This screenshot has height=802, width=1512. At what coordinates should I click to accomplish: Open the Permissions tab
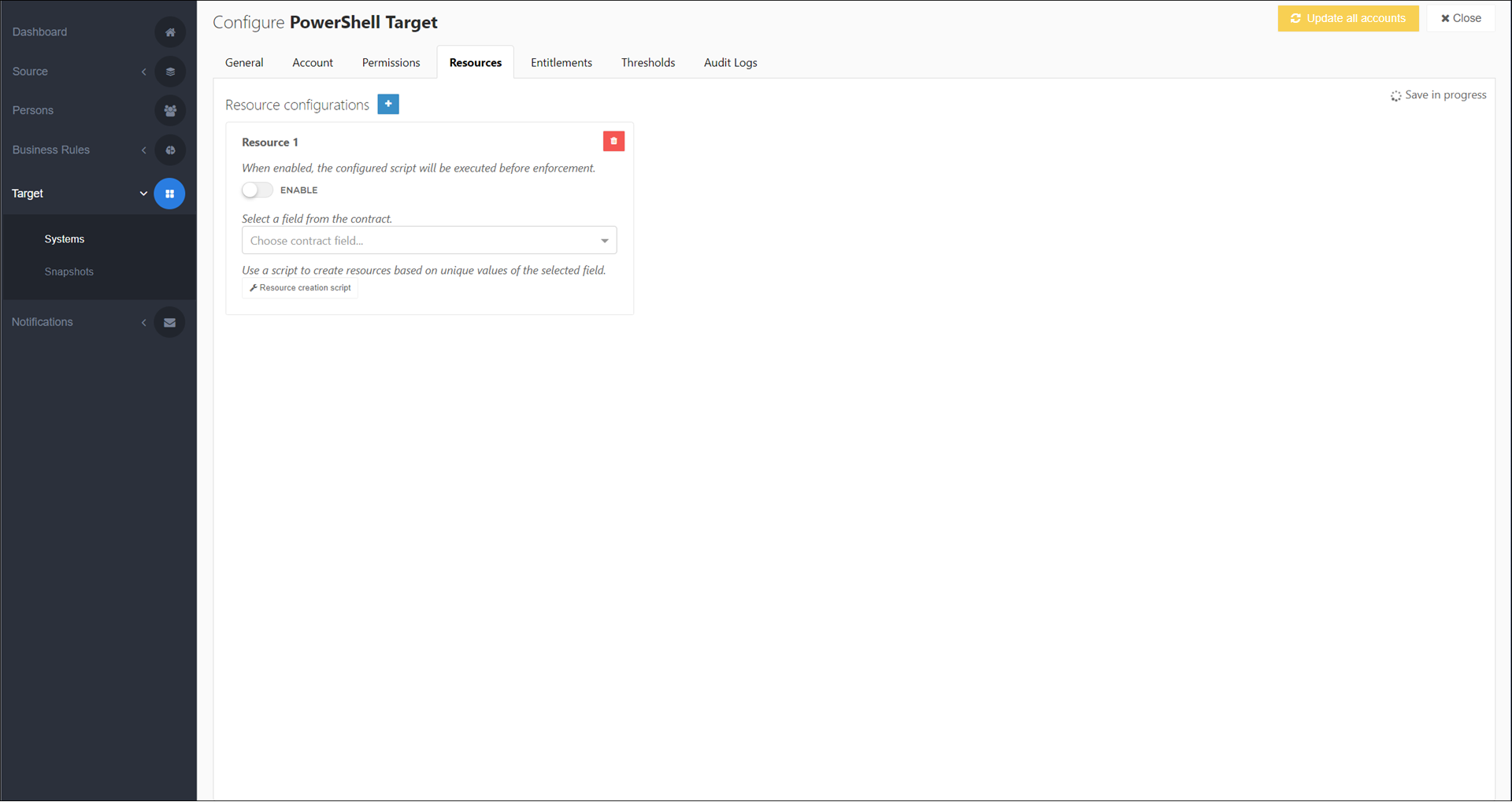(x=391, y=63)
